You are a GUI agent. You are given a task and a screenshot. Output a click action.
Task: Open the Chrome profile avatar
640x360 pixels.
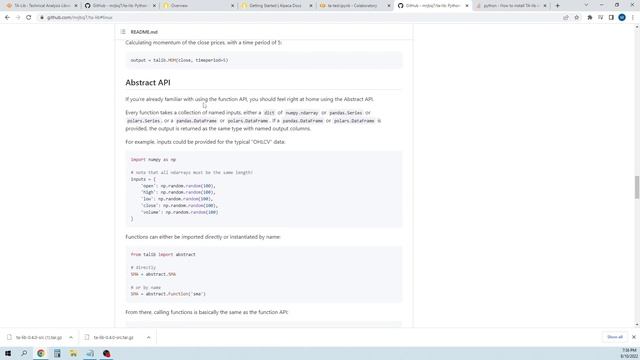[622, 18]
